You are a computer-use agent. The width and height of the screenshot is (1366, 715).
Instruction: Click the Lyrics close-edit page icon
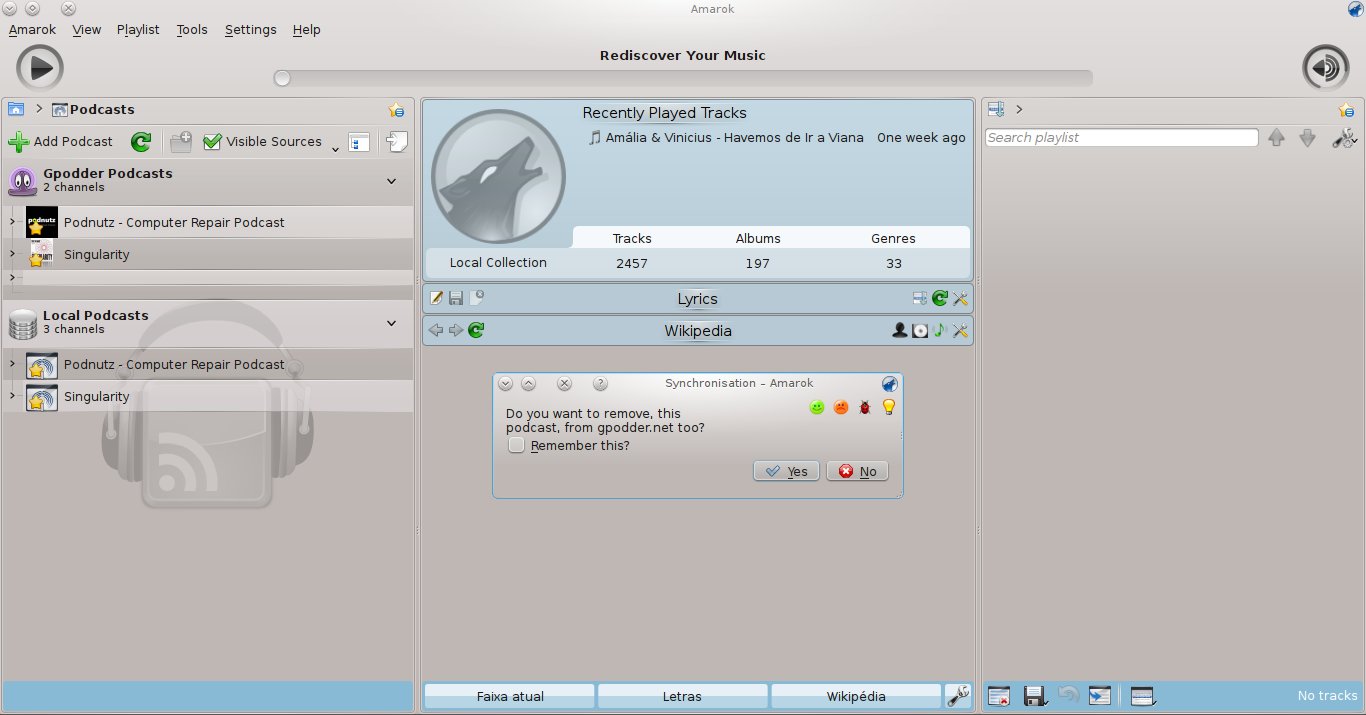(476, 297)
